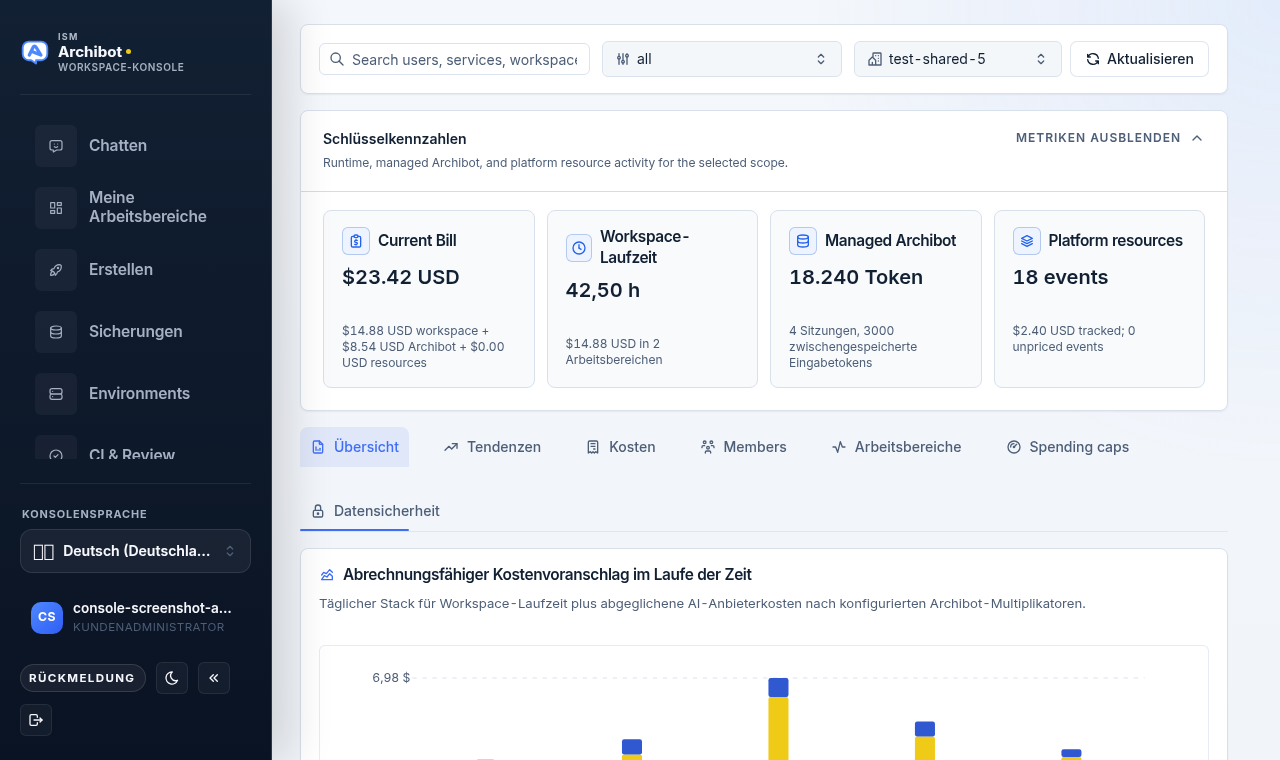
Task: Open the Arbeitsbereiche tab
Action: tap(896, 447)
